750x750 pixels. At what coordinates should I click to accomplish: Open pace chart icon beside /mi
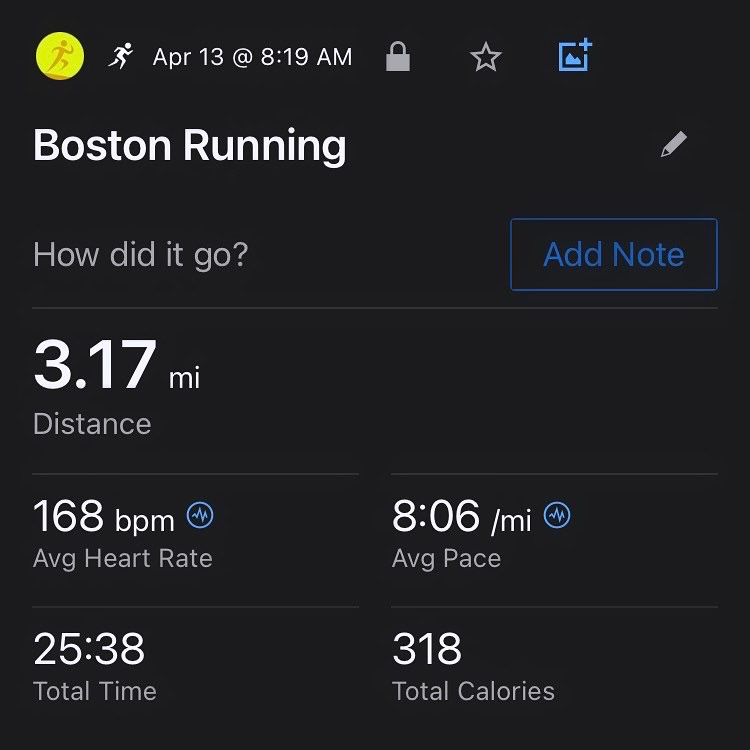[x=557, y=516]
